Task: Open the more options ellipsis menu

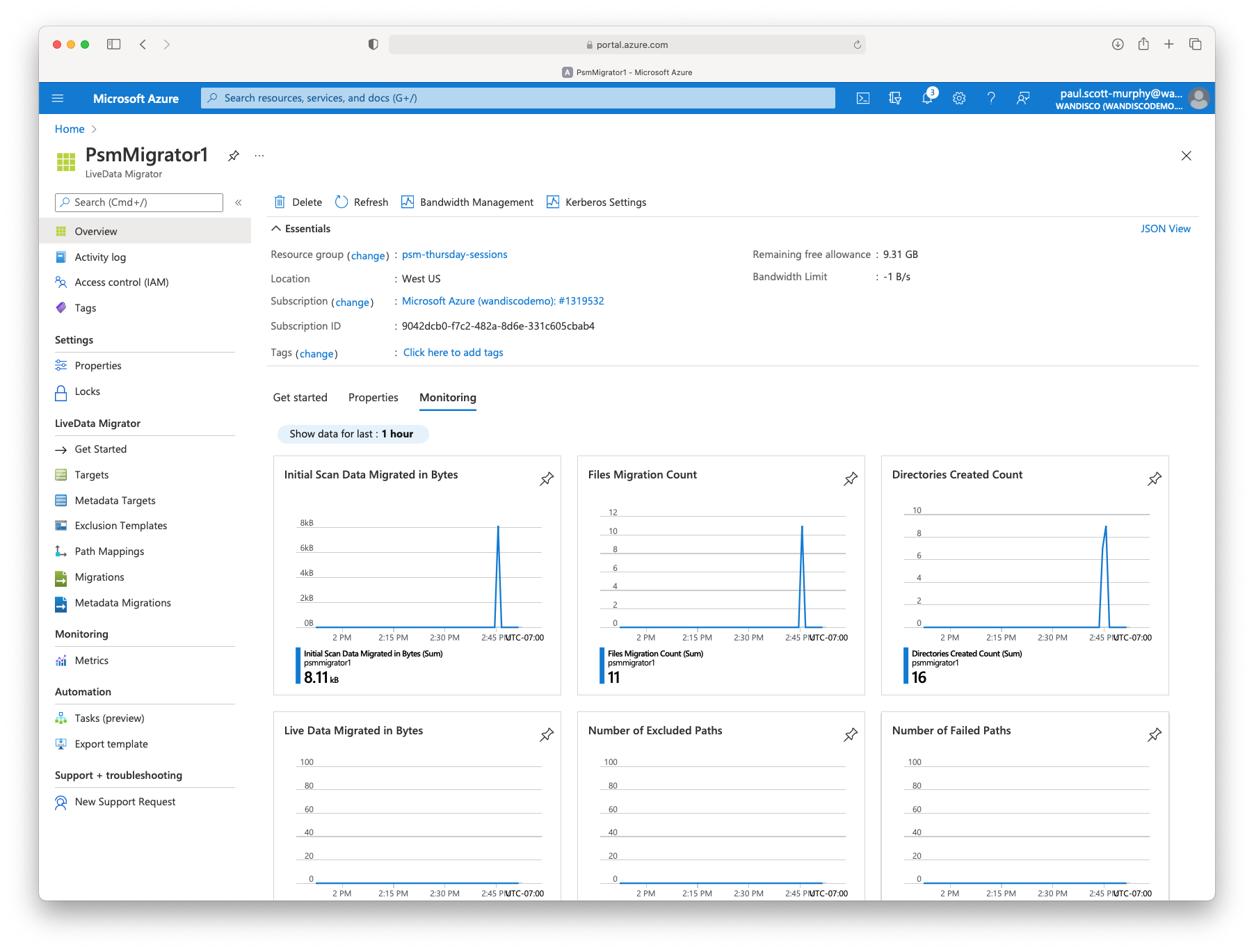Action: (259, 156)
